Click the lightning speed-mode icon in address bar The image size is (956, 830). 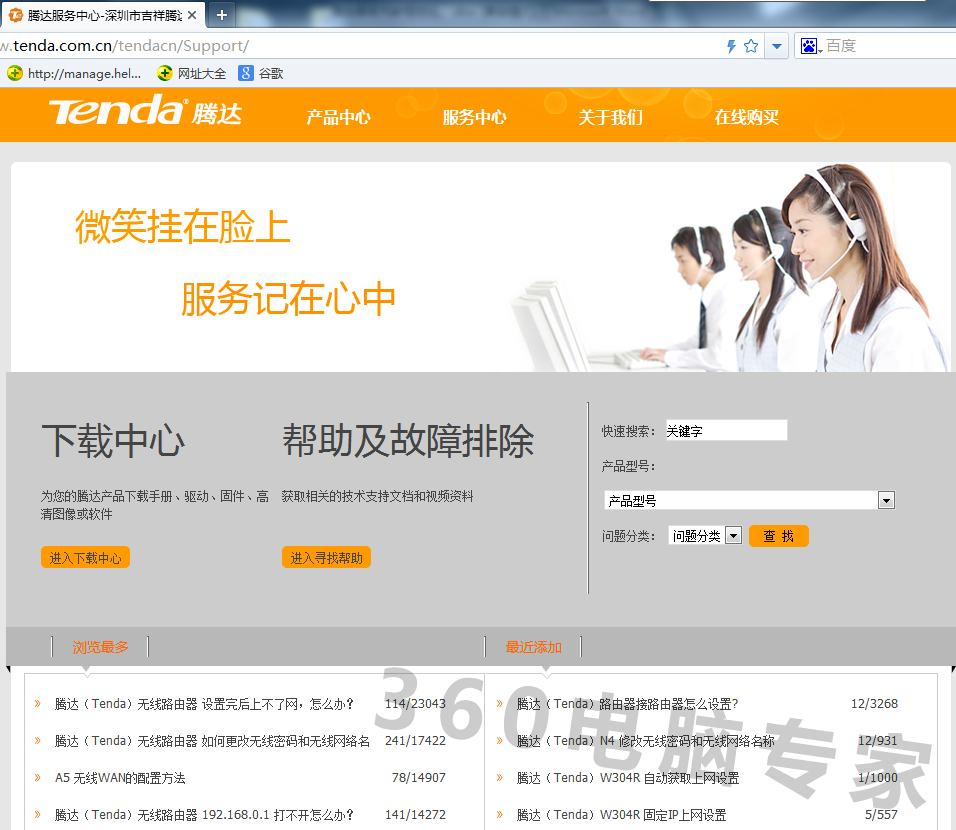[731, 46]
